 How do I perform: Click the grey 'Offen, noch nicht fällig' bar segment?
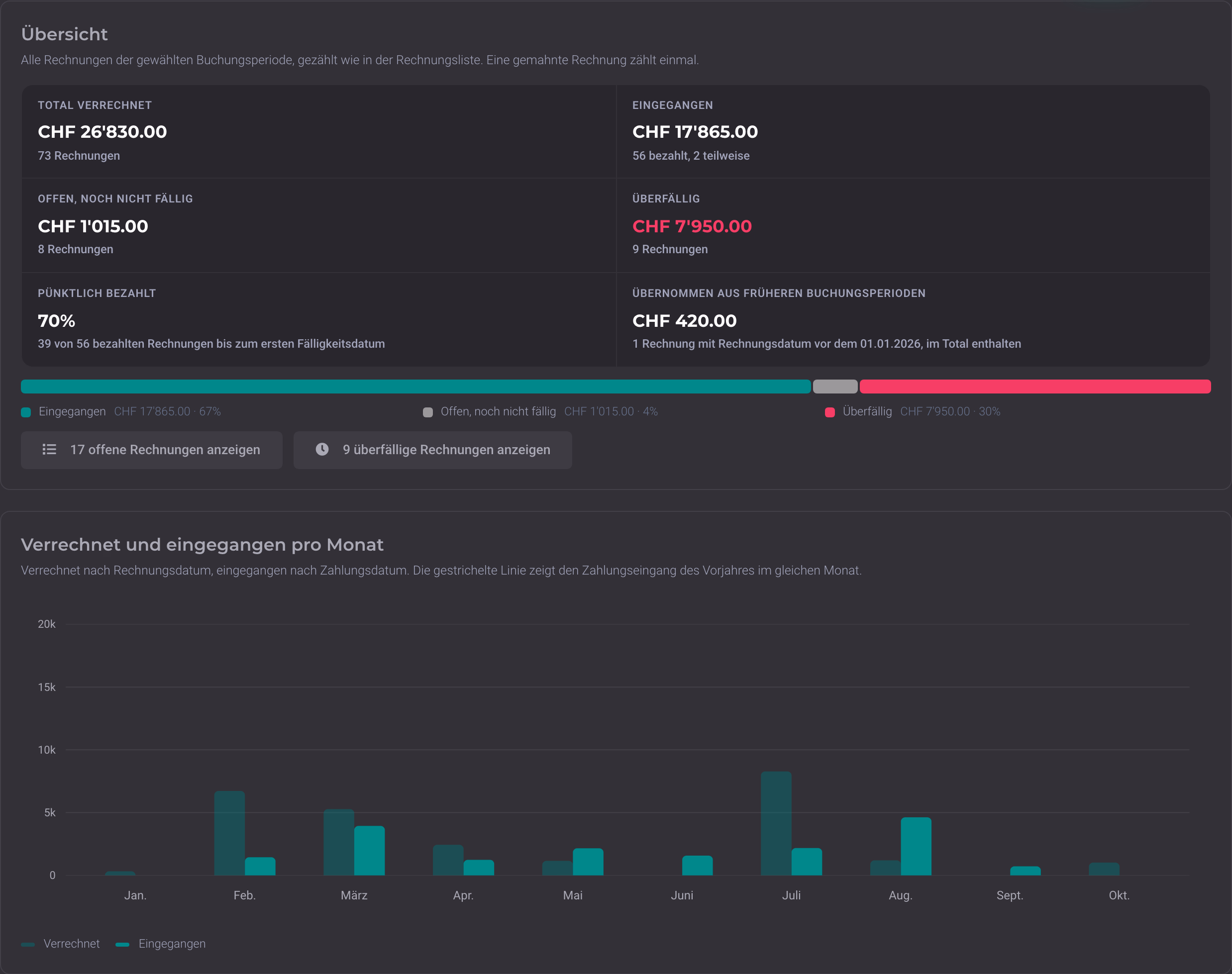[835, 387]
